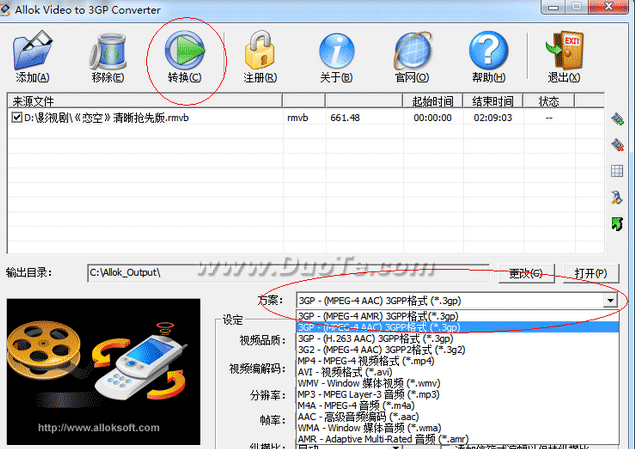This screenshot has height=449, width=635.
Task: Open the 关于(B) about info icon
Action: tap(337, 51)
